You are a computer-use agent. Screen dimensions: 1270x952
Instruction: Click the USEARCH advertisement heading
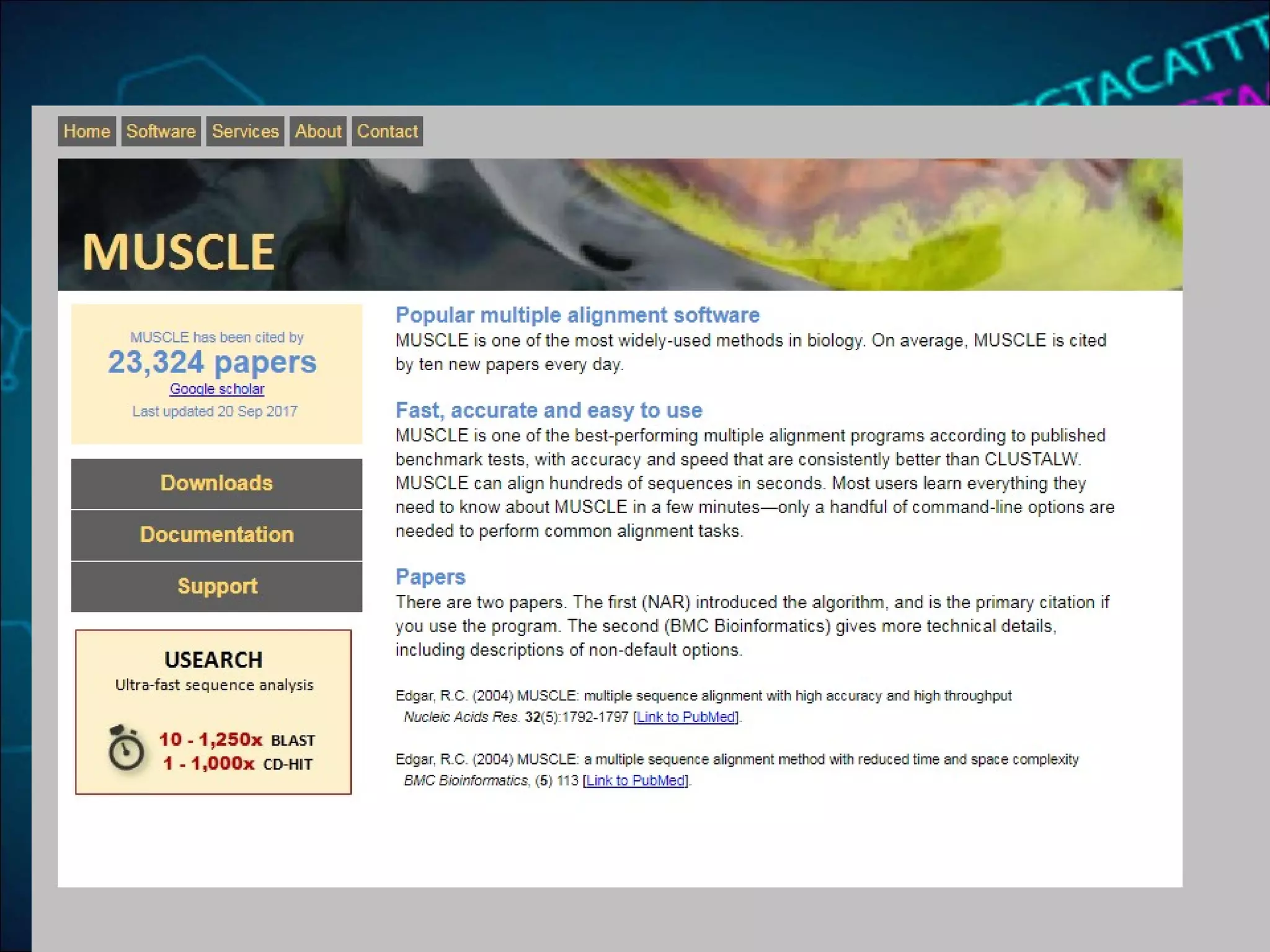coord(213,660)
